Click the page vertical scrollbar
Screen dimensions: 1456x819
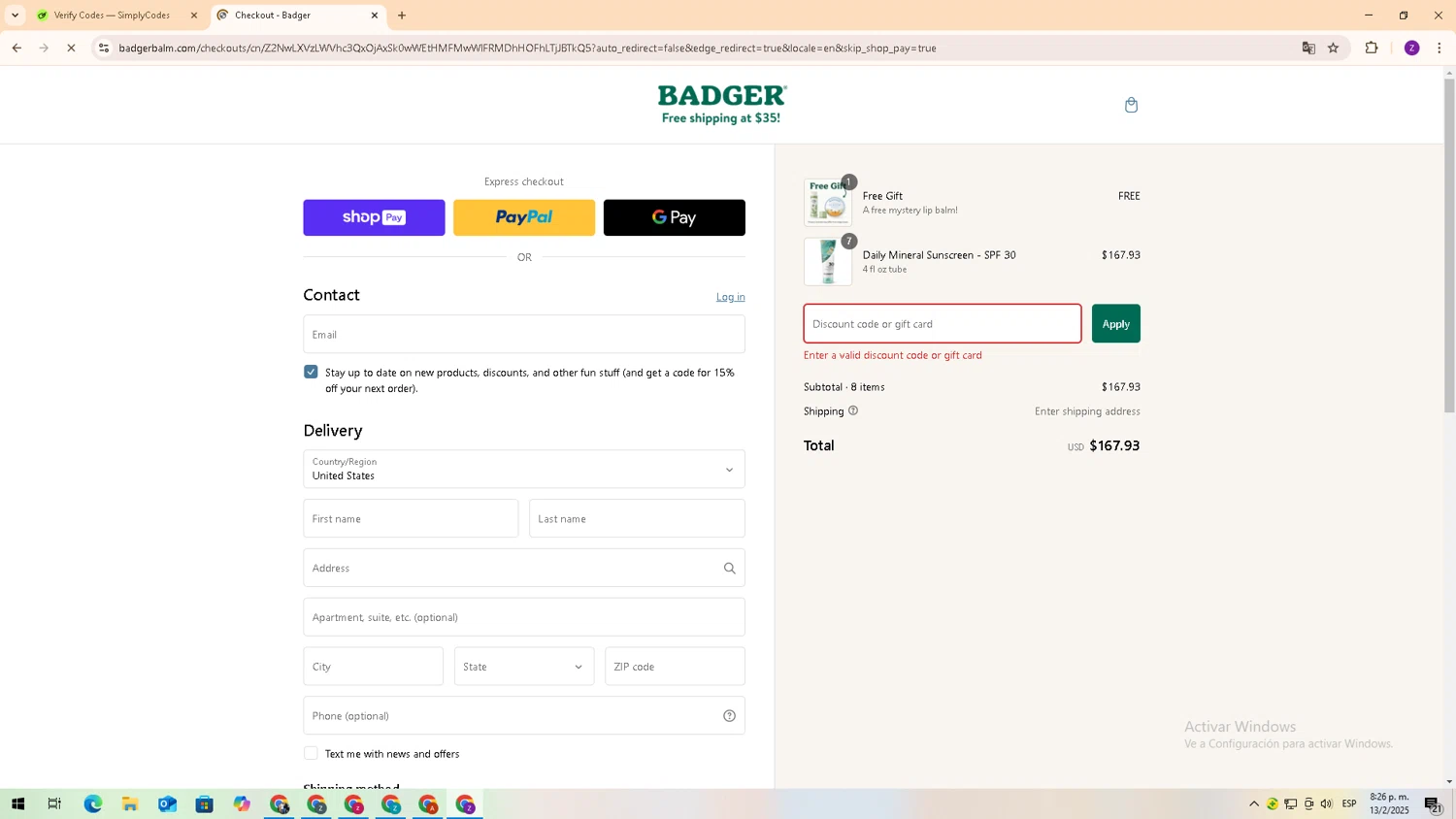point(1449,246)
